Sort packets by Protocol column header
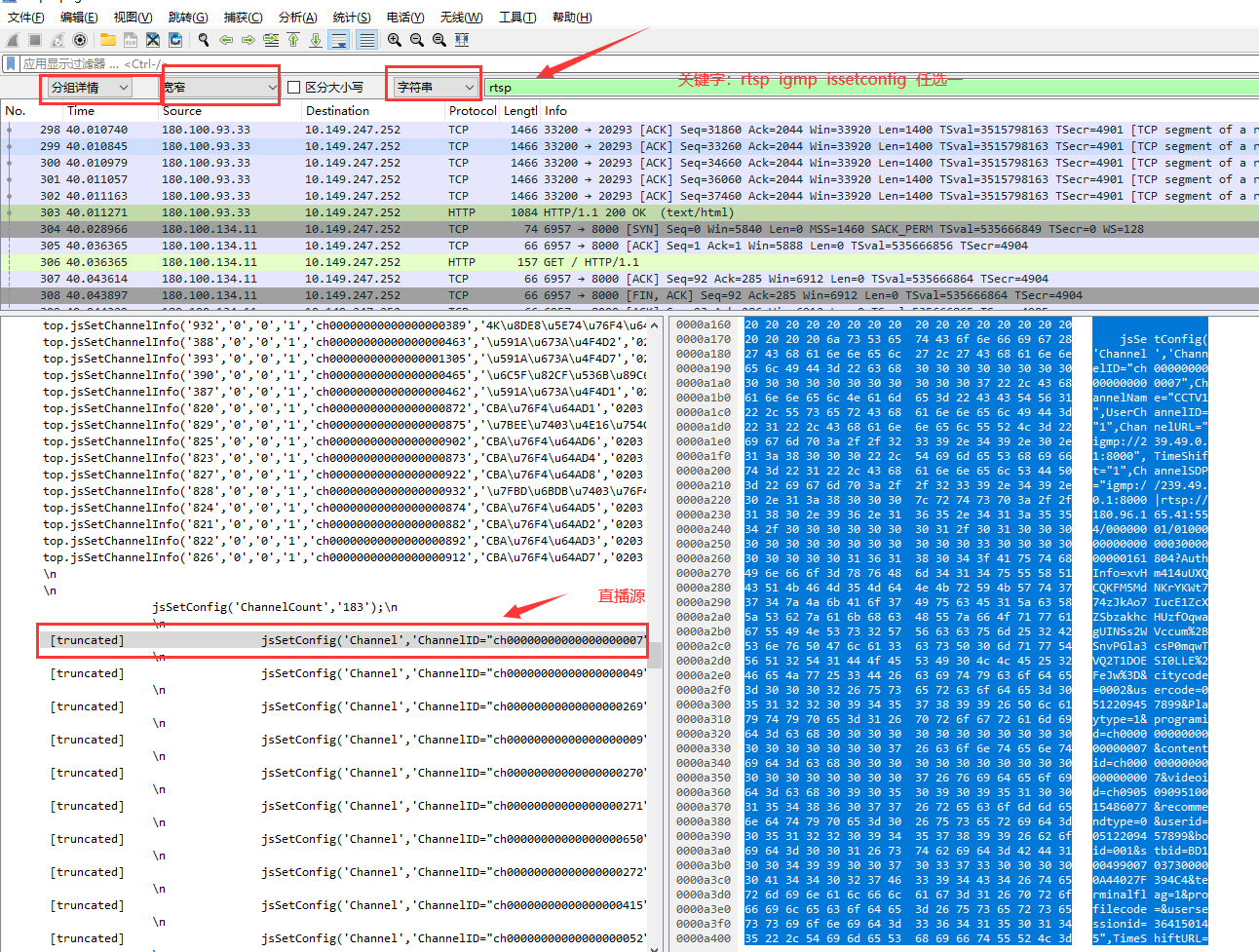This screenshot has width=1259, height=952. pyautogui.click(x=473, y=111)
